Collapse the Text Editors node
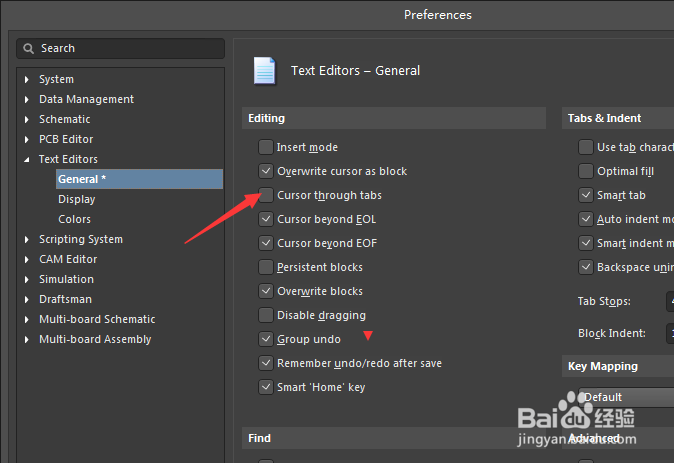Screen dimensions: 674x463 tap(27, 159)
